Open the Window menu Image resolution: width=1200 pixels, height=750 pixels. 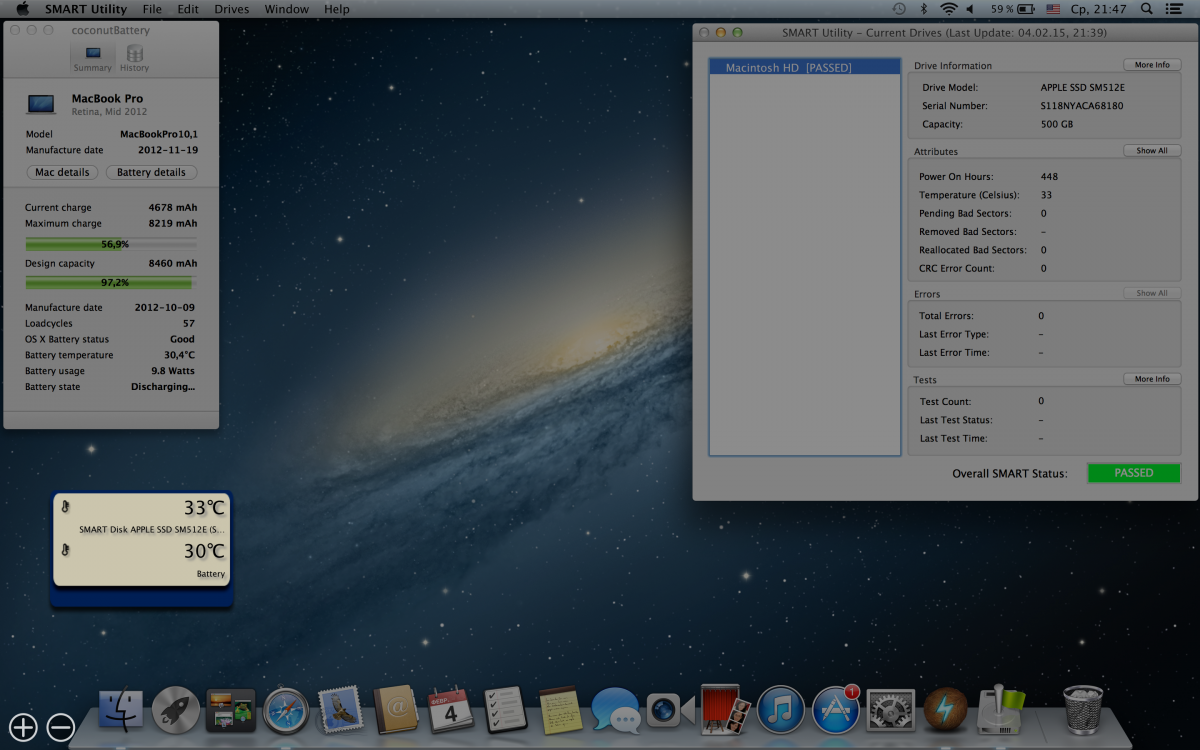[287, 9]
